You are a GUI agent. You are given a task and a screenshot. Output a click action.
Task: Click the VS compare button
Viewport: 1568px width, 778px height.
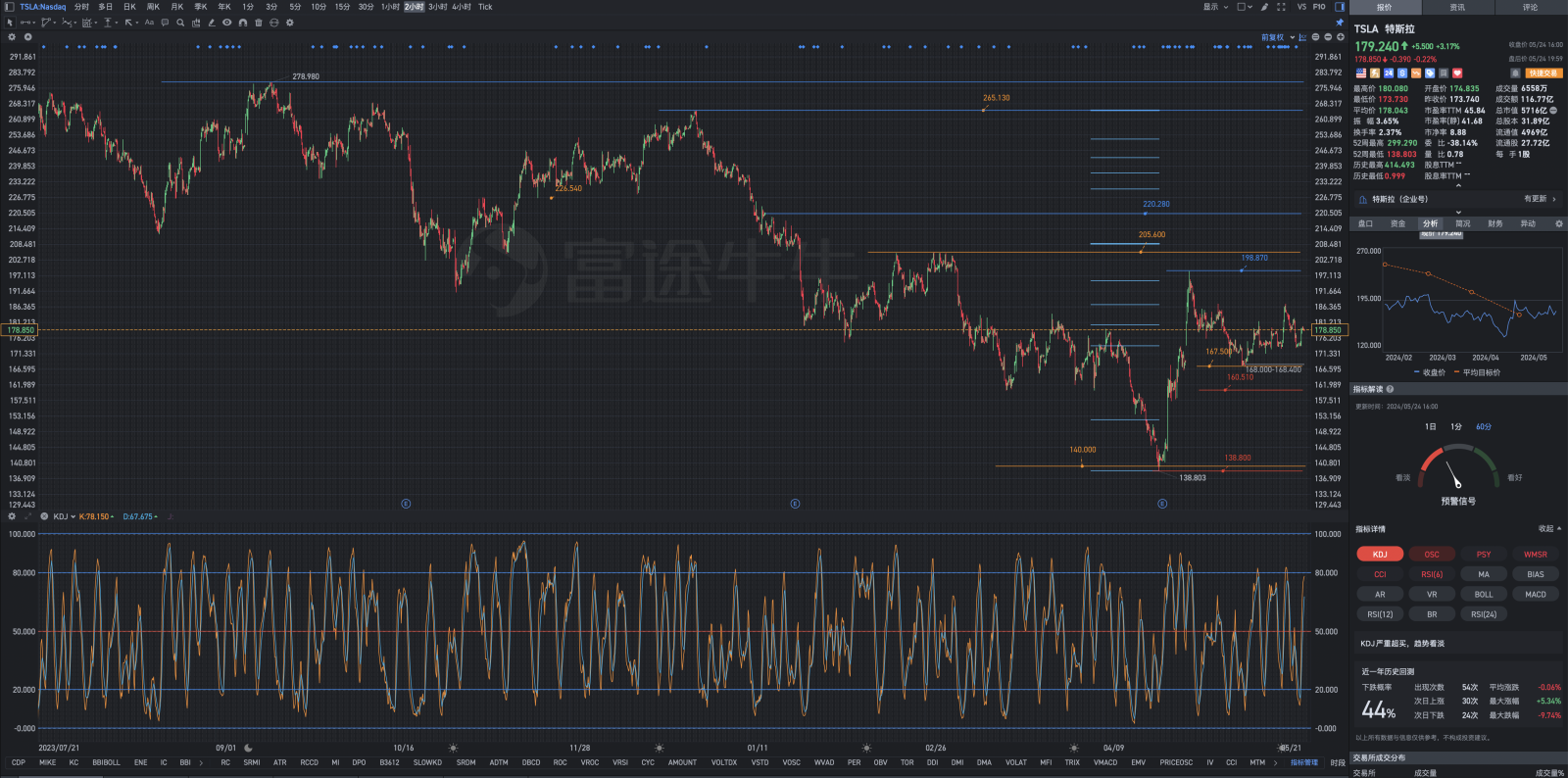coord(1301,7)
